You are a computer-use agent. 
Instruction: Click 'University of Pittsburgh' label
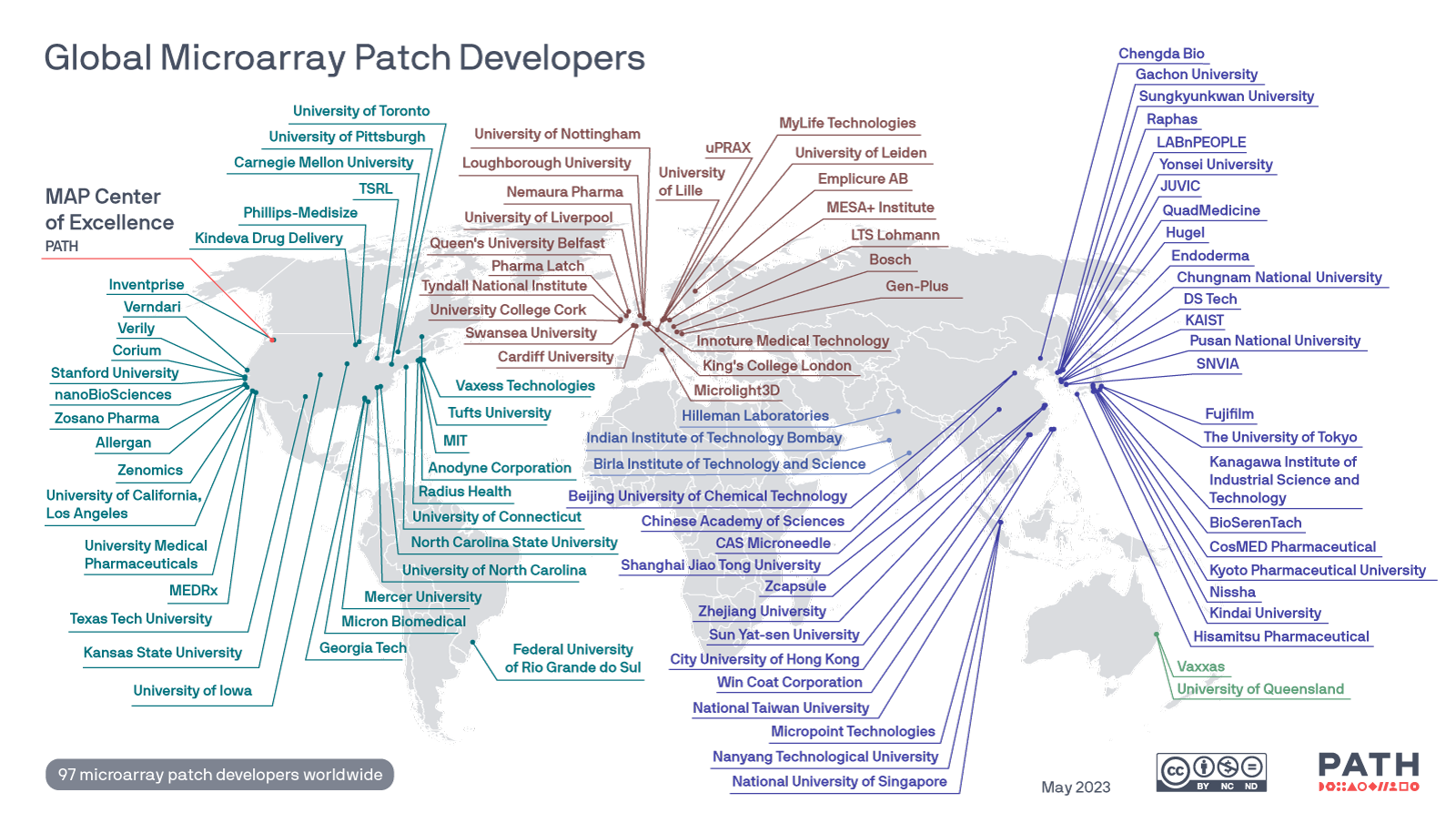(347, 137)
